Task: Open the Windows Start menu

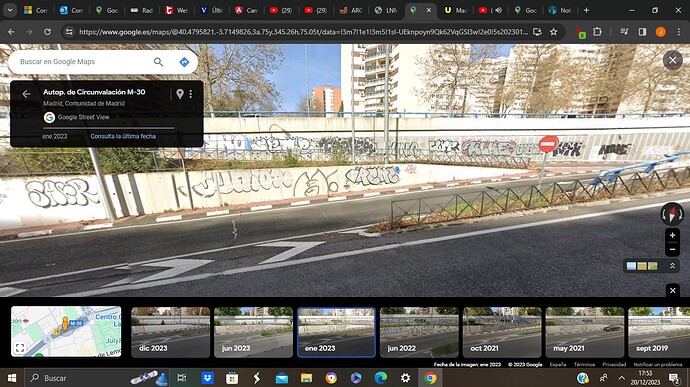Action: [12, 378]
